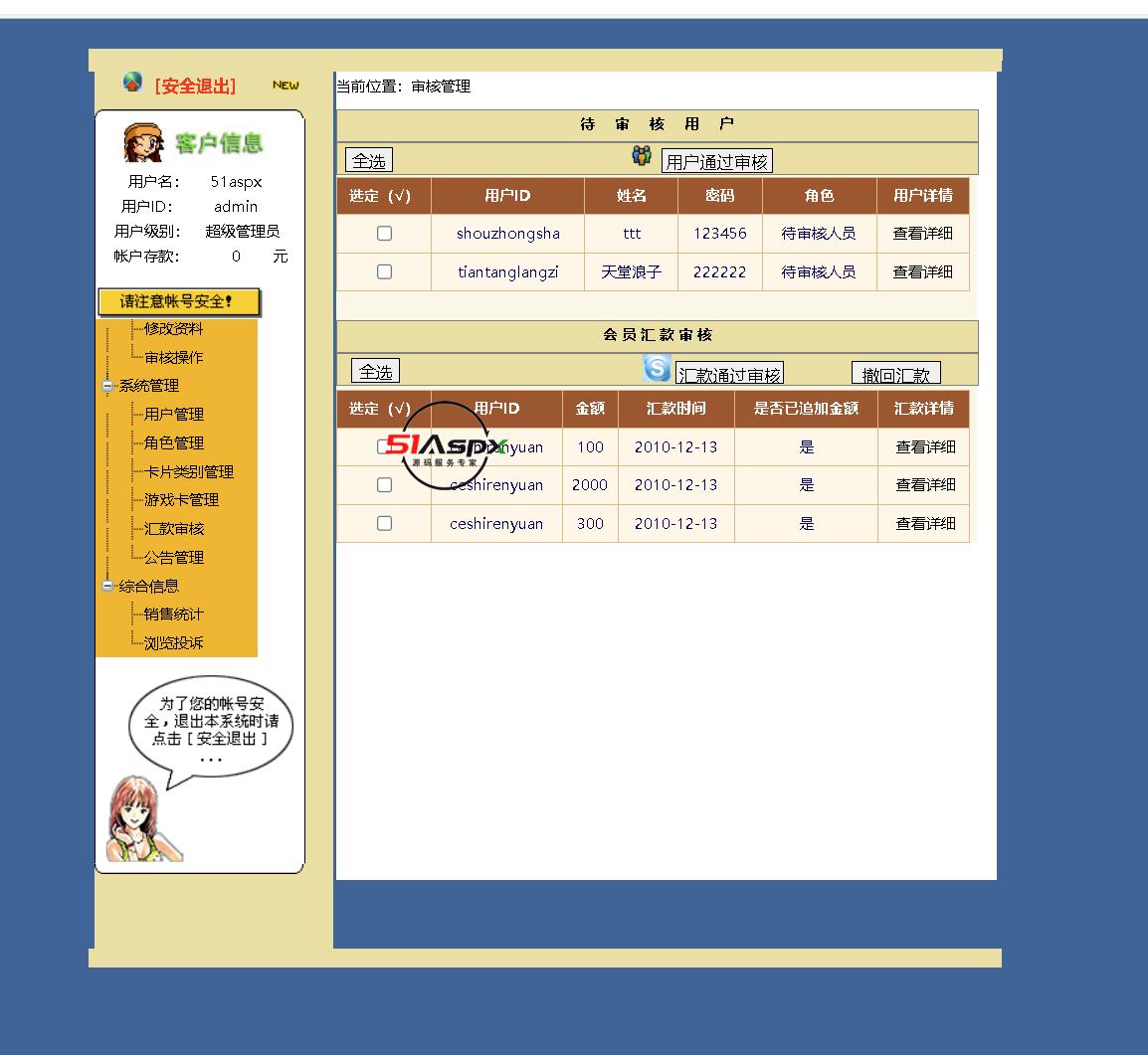
Task: Click the 待审核用户 section title
Action: point(657,124)
